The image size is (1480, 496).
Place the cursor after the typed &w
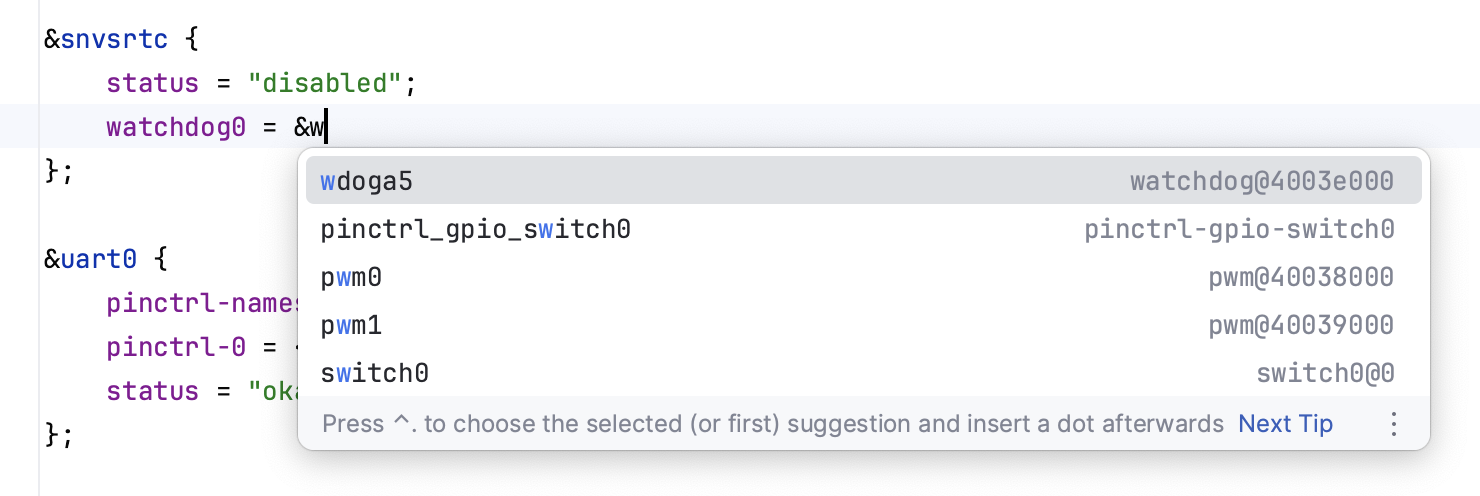[327, 127]
